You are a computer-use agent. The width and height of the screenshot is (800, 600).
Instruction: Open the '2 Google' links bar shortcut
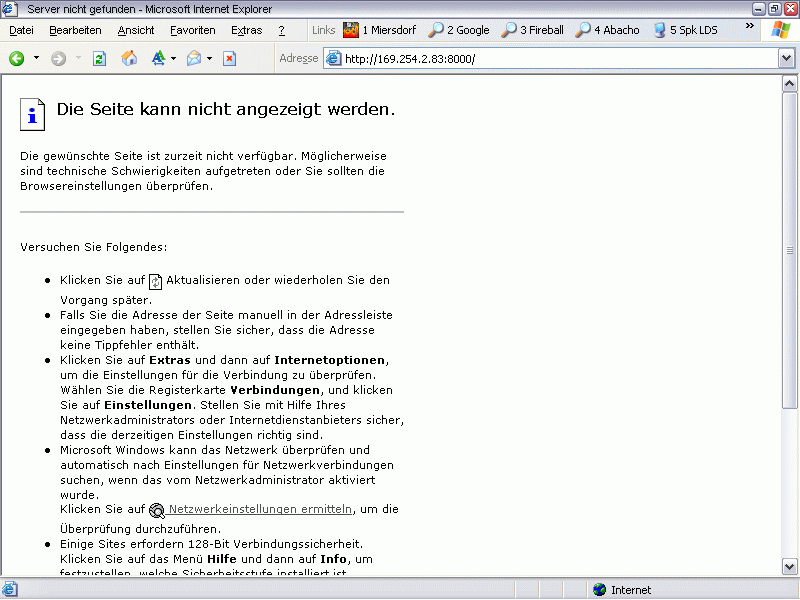(x=459, y=30)
